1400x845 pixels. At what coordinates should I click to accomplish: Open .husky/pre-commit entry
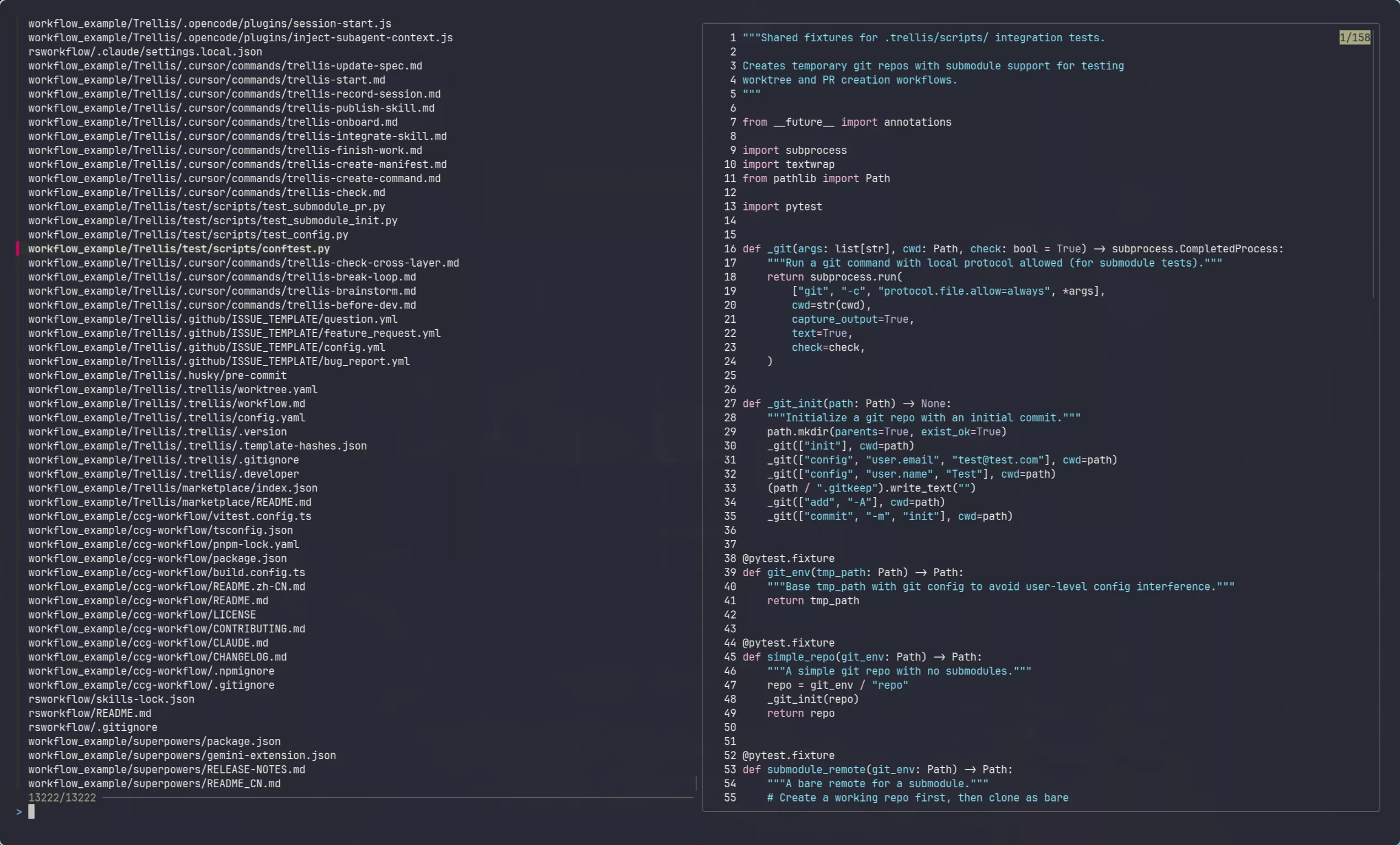click(157, 375)
